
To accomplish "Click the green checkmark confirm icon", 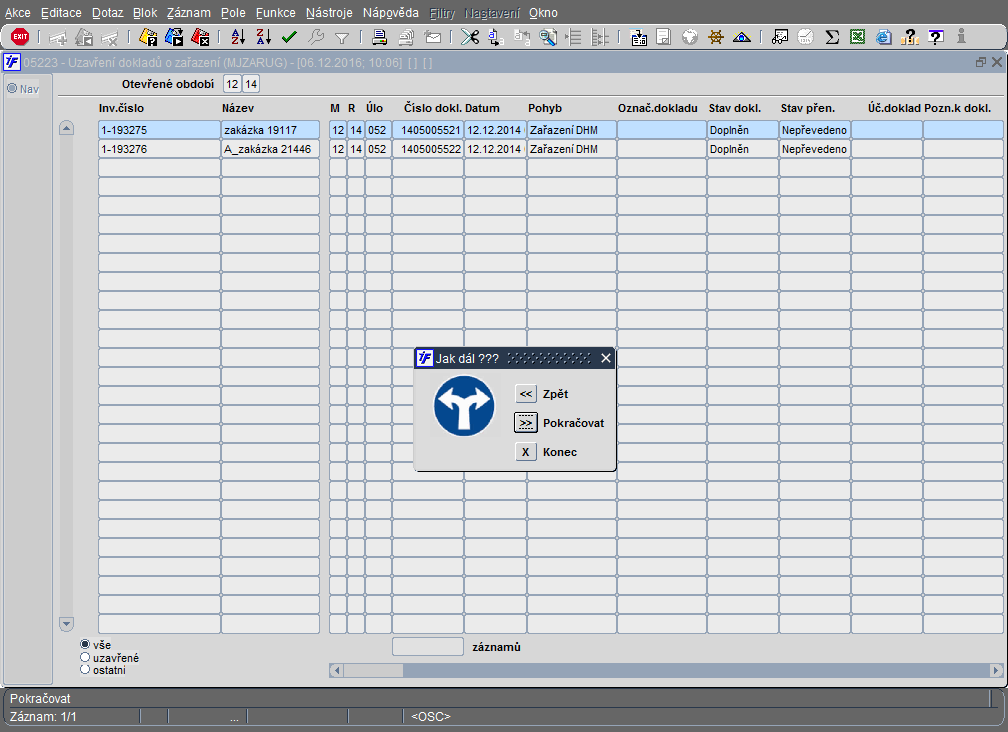I will (x=289, y=37).
